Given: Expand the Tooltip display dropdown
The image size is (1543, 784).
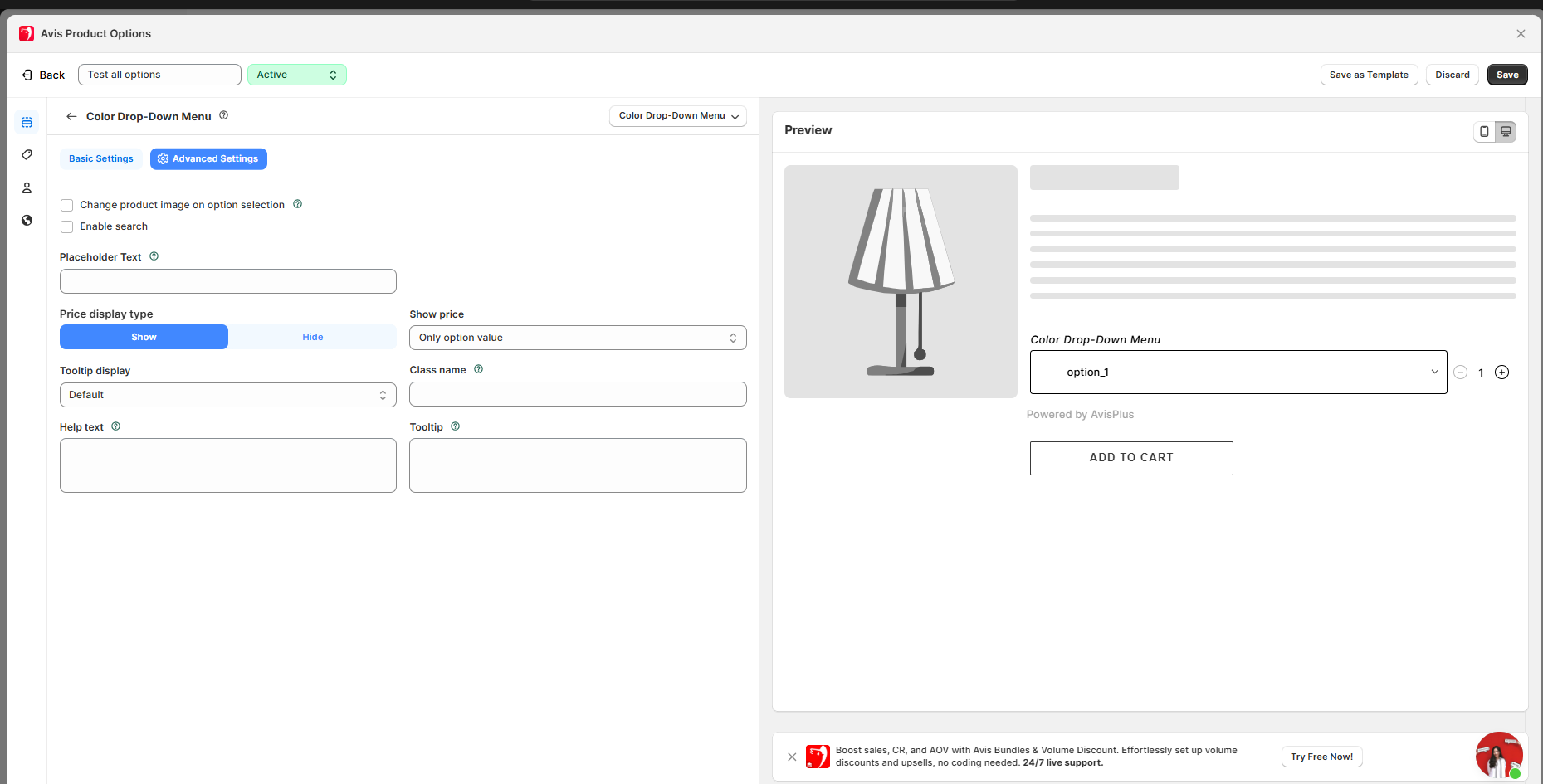Looking at the screenshot, I should (227, 395).
